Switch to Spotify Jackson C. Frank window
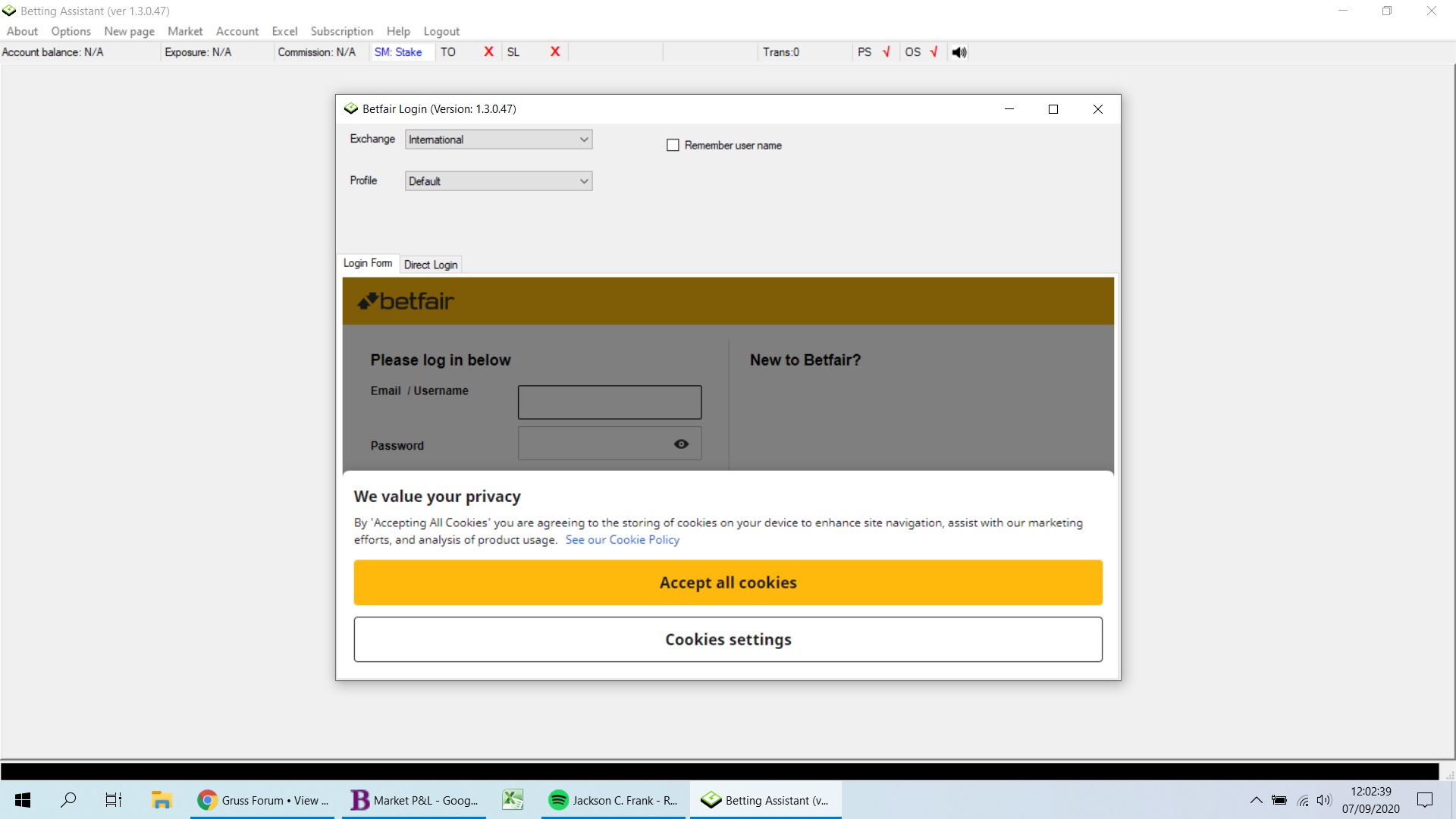 pyautogui.click(x=613, y=800)
